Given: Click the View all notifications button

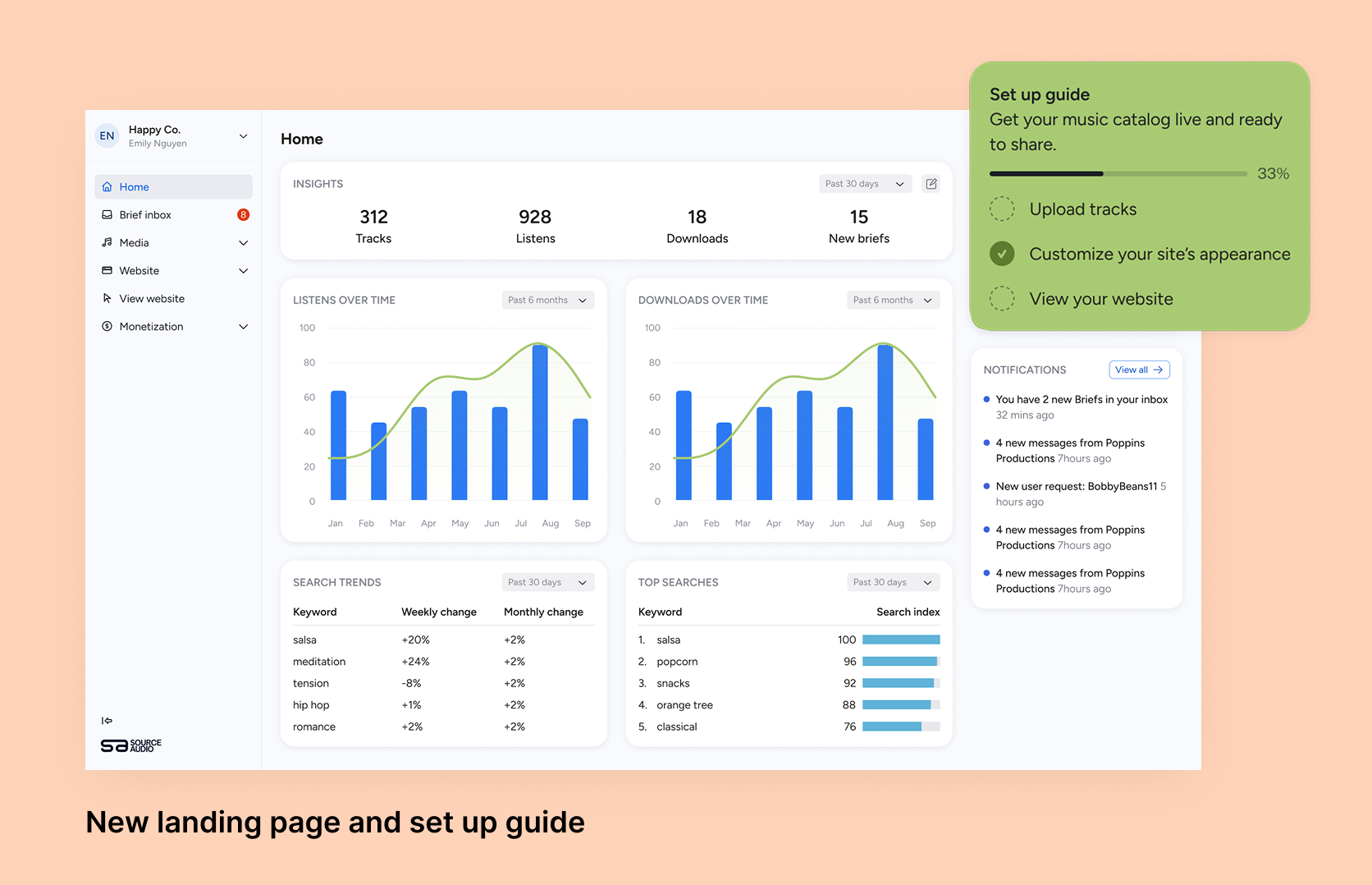Looking at the screenshot, I should click(x=1139, y=370).
